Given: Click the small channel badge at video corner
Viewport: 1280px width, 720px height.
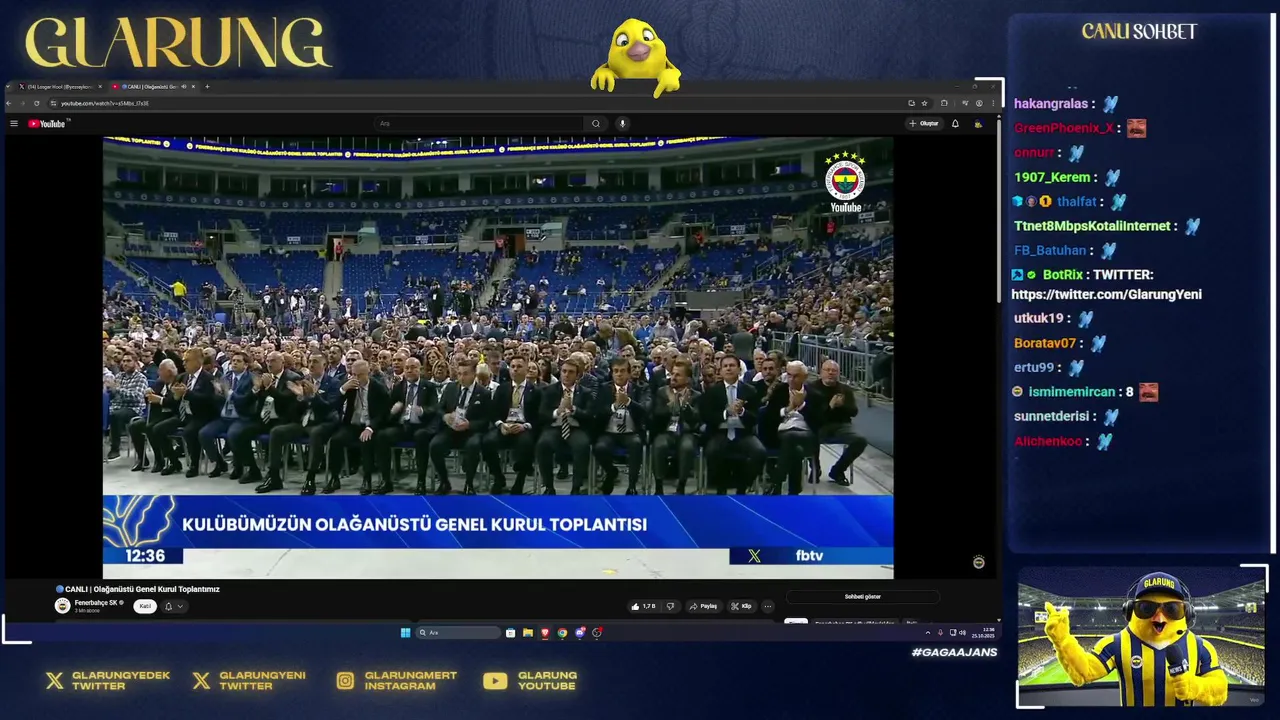Looking at the screenshot, I should click(x=979, y=562).
